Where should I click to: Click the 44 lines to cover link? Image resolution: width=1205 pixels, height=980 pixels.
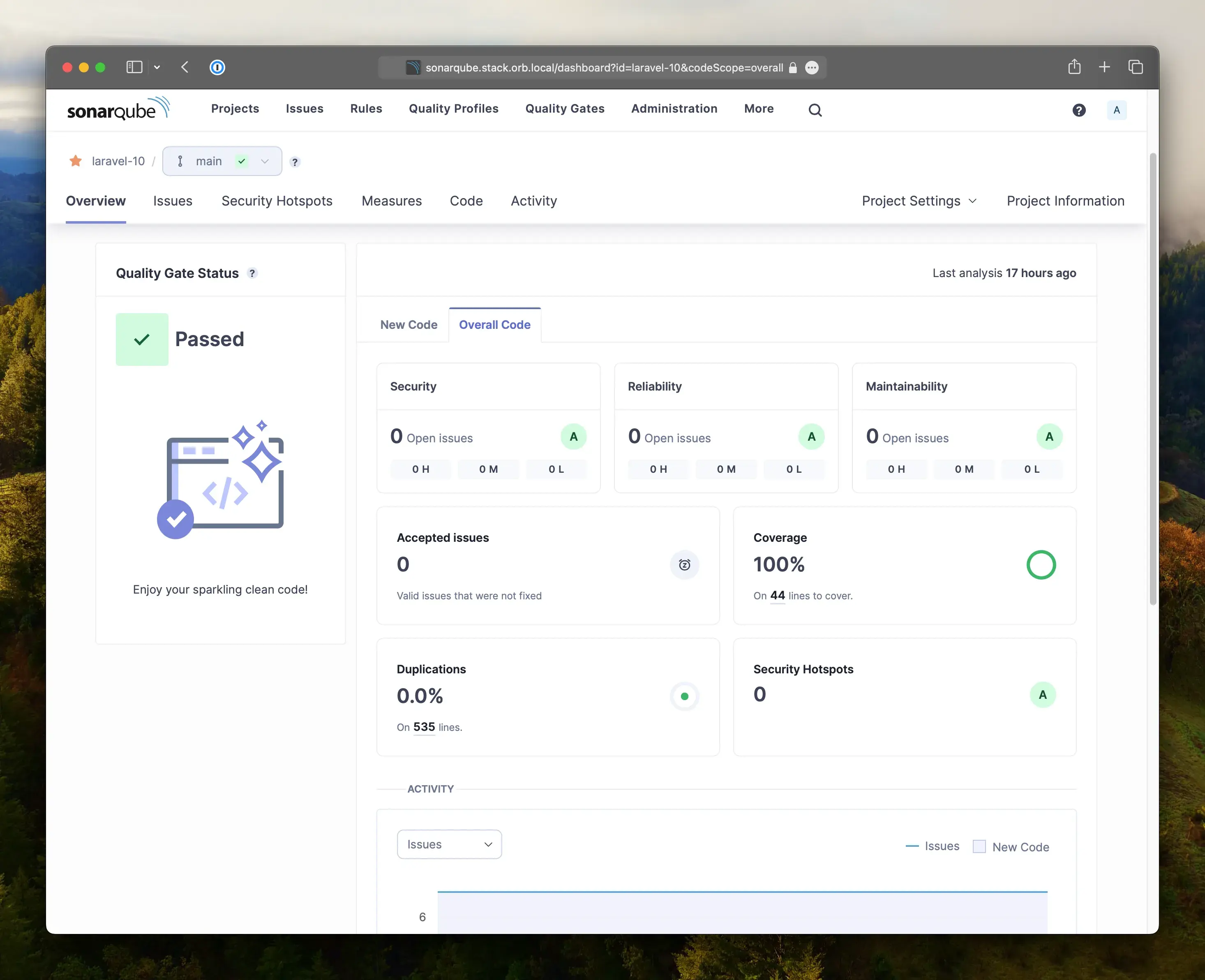point(777,596)
